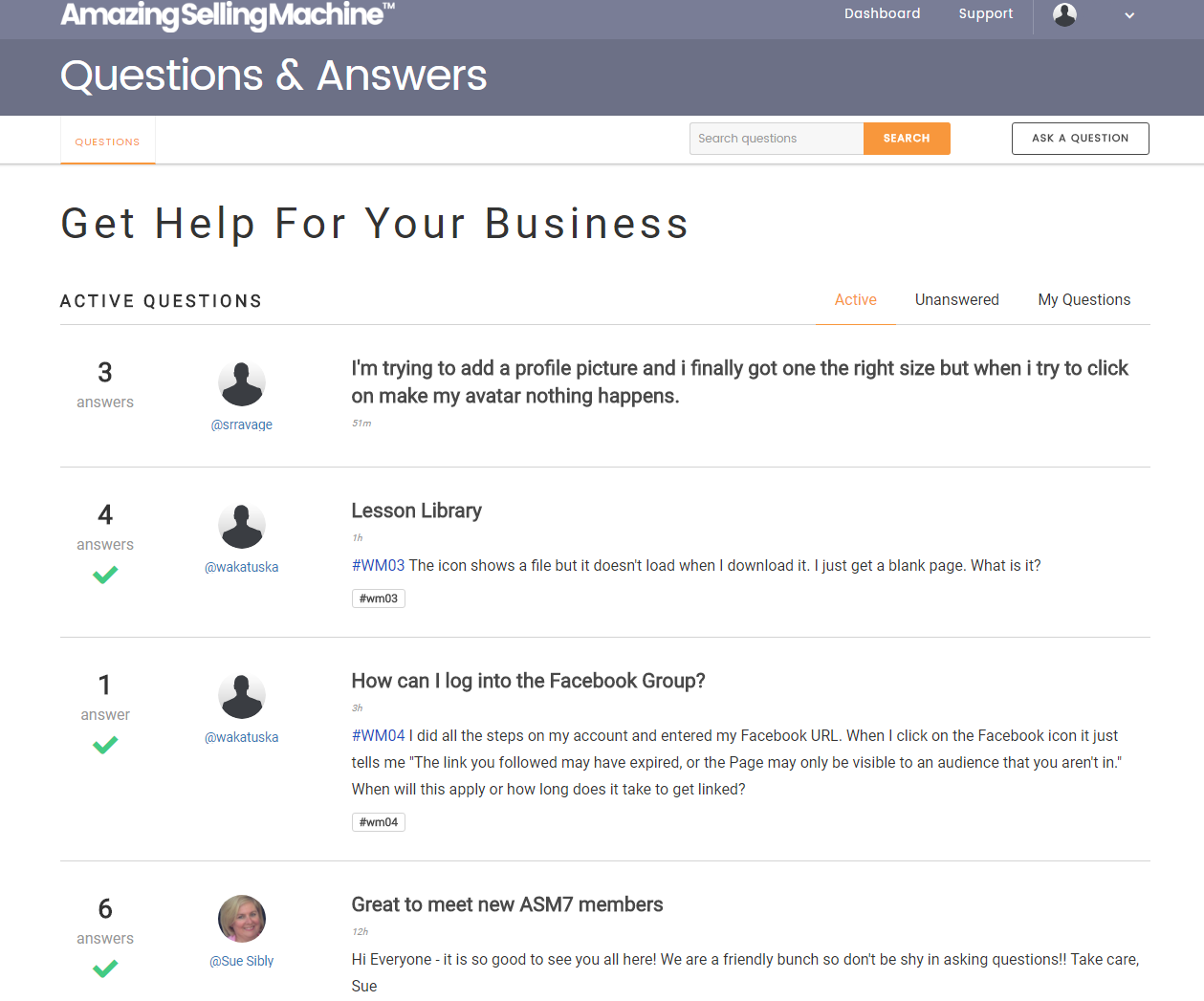Open Great to meet new ASM7 members
1204x1001 pixels.
[x=507, y=904]
